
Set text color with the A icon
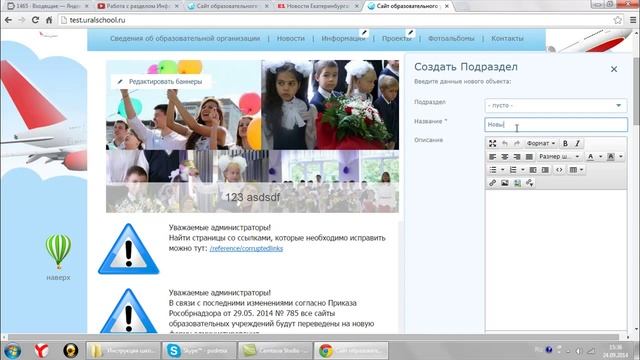click(591, 157)
